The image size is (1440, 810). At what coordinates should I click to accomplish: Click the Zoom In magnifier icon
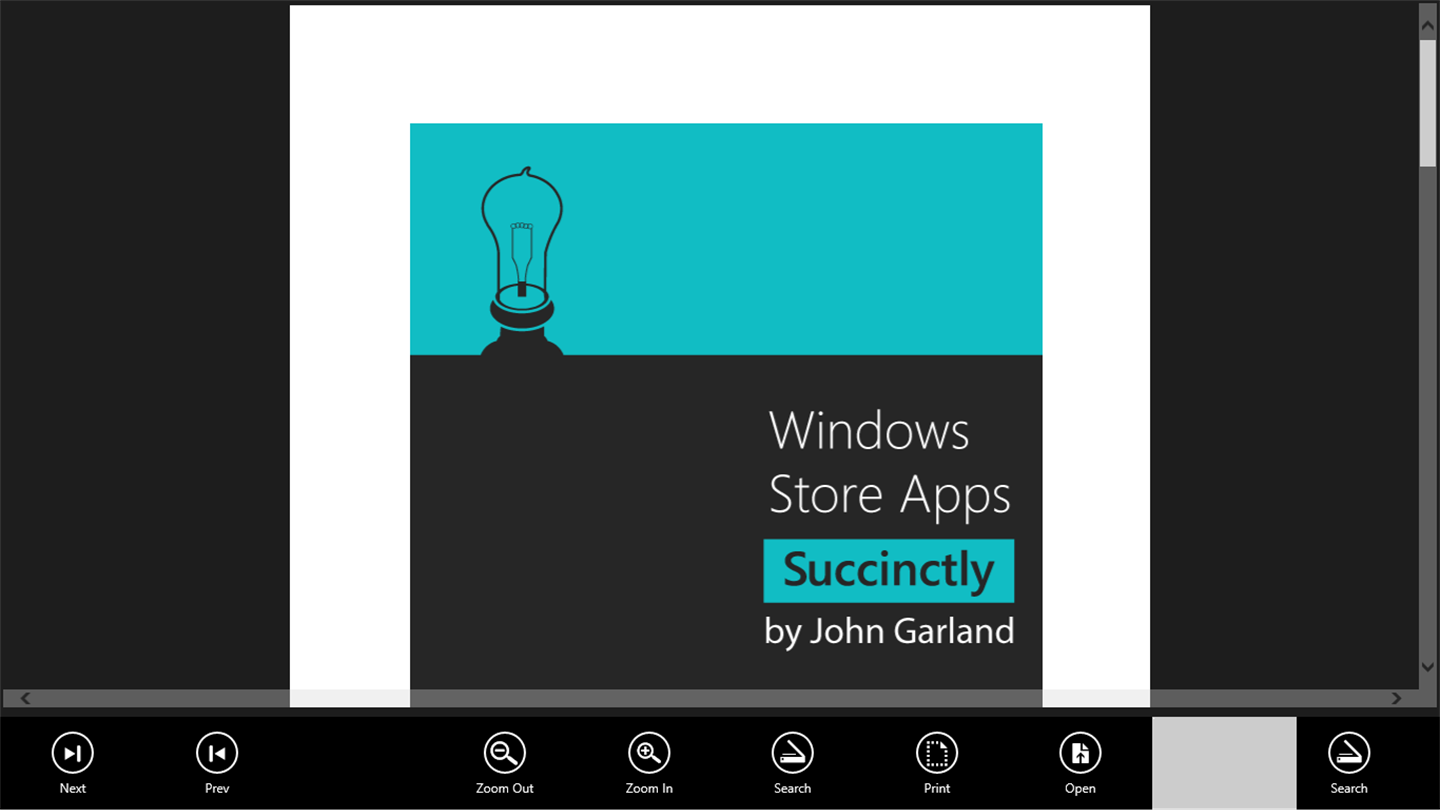(649, 754)
